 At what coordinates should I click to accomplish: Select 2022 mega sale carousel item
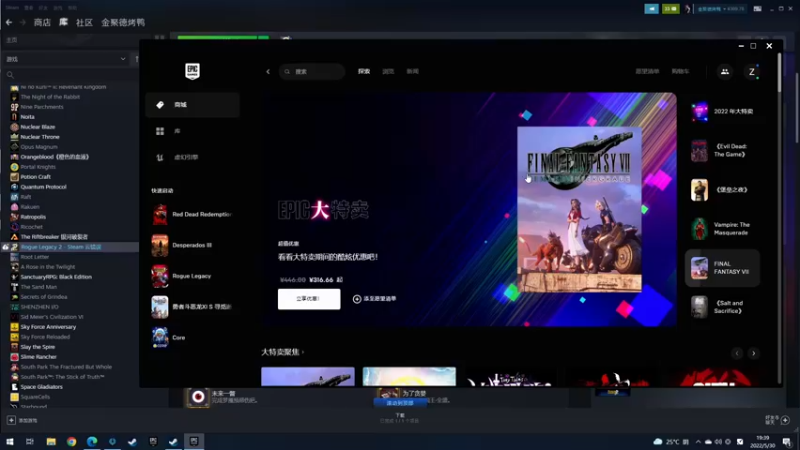point(722,111)
